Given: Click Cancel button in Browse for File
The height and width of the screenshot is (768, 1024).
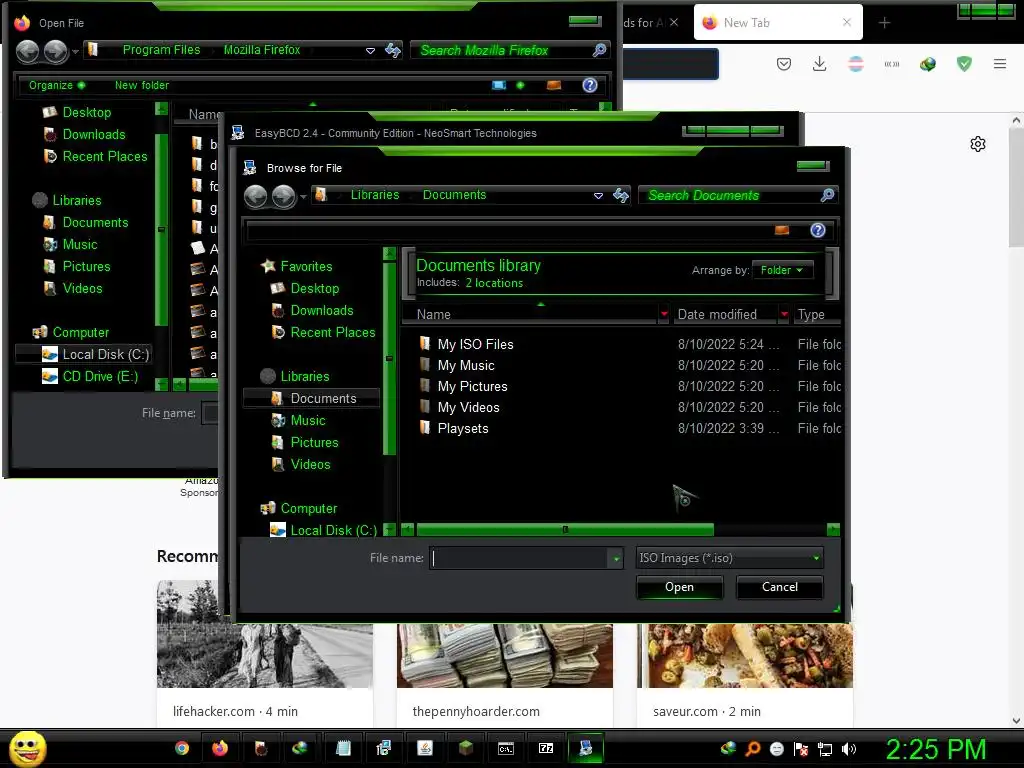Looking at the screenshot, I should [x=780, y=587].
